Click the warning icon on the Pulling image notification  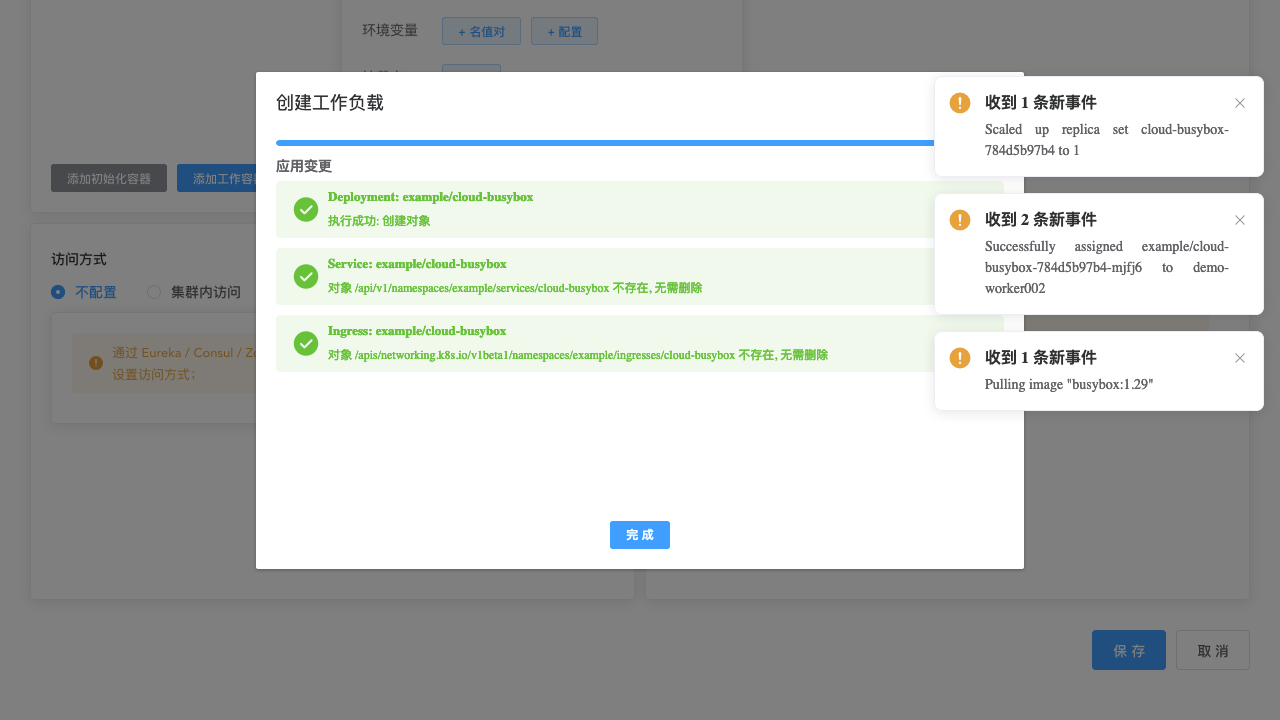pos(959,358)
